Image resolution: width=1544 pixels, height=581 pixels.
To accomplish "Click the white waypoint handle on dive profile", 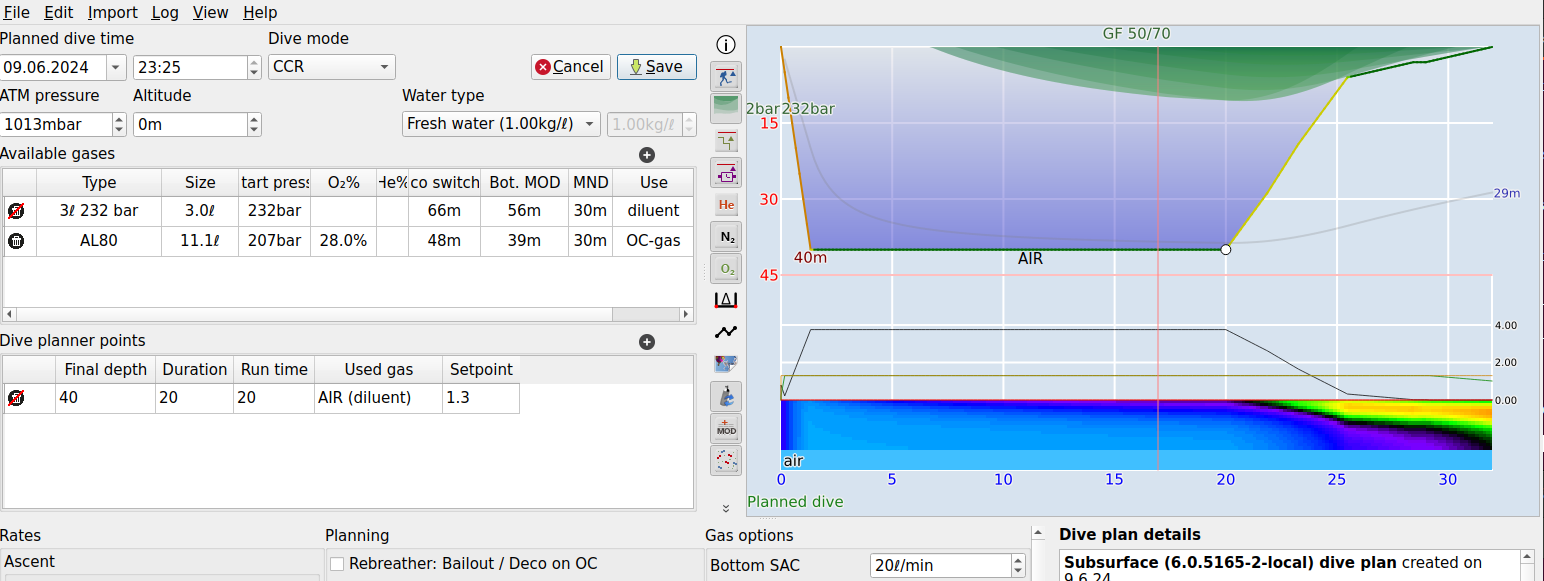I will pyautogui.click(x=1226, y=249).
